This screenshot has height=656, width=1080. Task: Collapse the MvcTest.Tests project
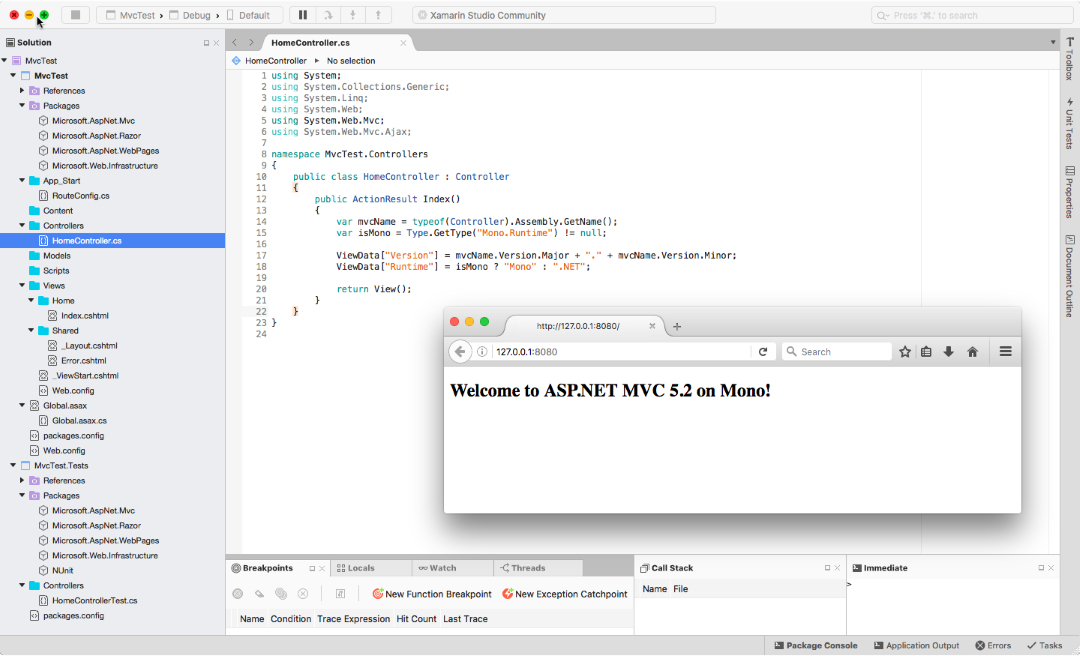[x=13, y=466]
